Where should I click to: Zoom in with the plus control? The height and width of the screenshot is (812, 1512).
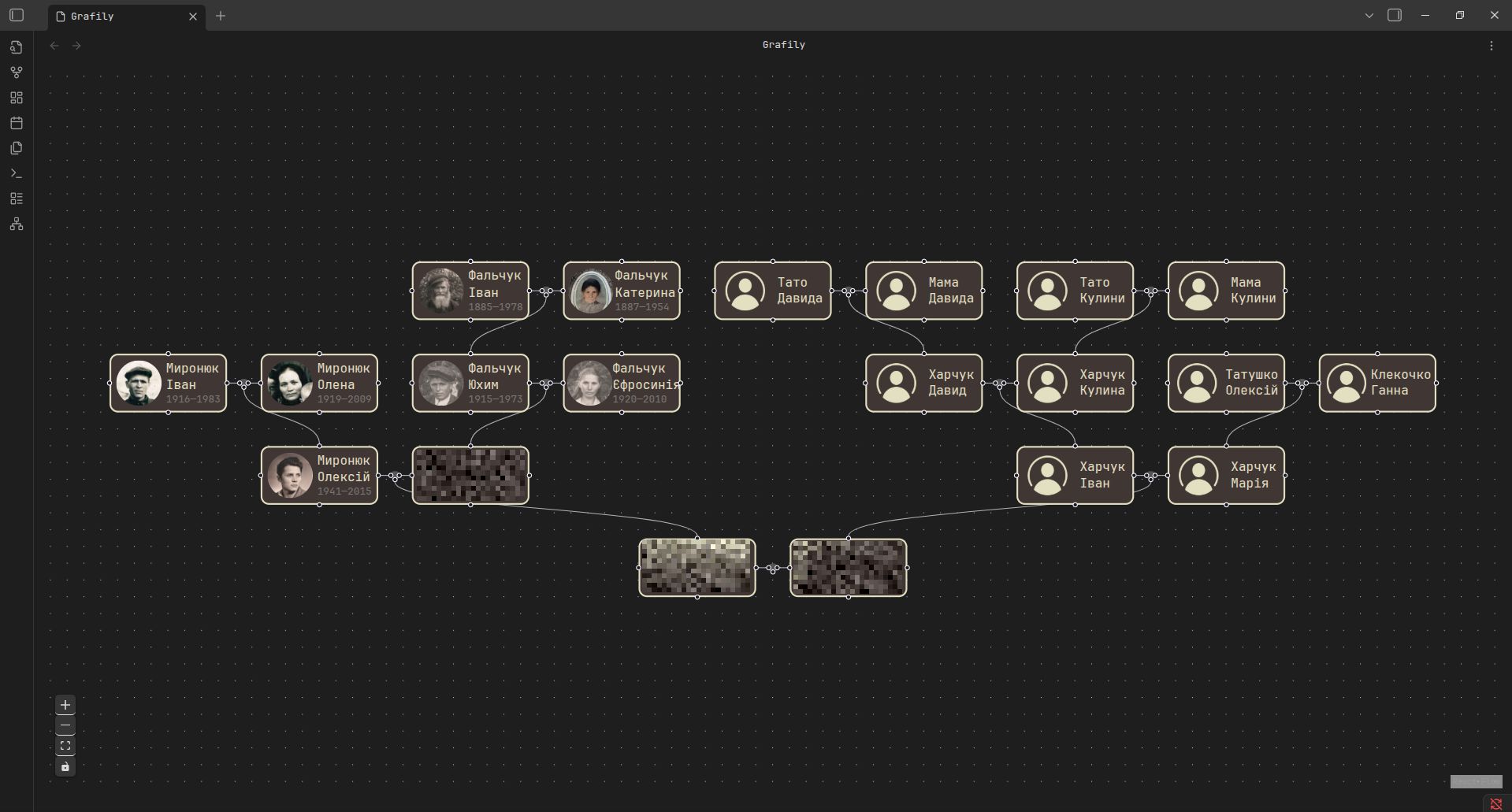65,705
